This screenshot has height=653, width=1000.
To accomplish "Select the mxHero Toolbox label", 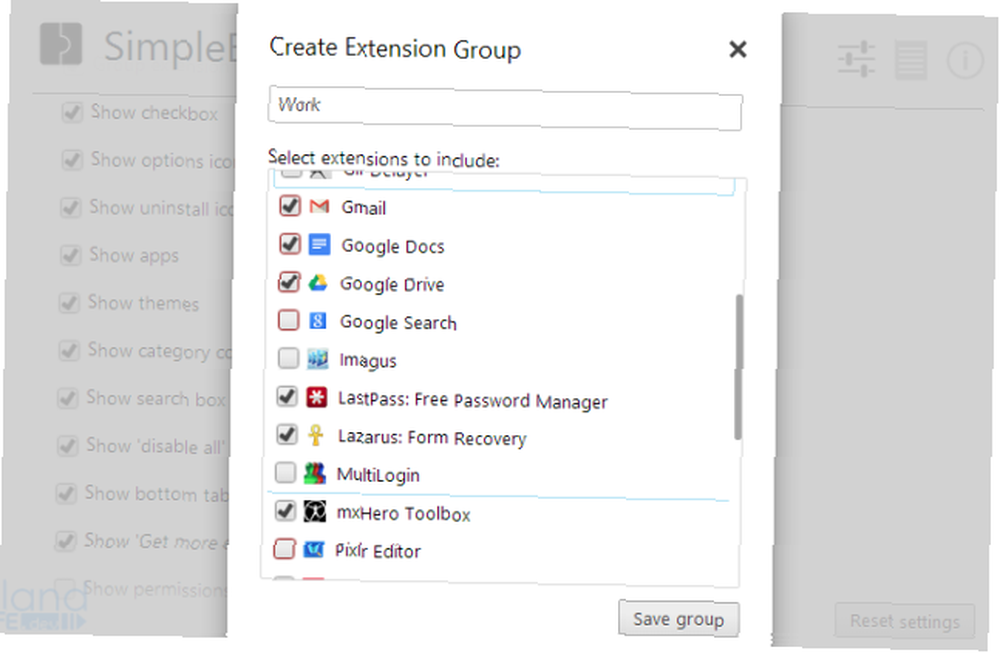I will pyautogui.click(x=403, y=513).
